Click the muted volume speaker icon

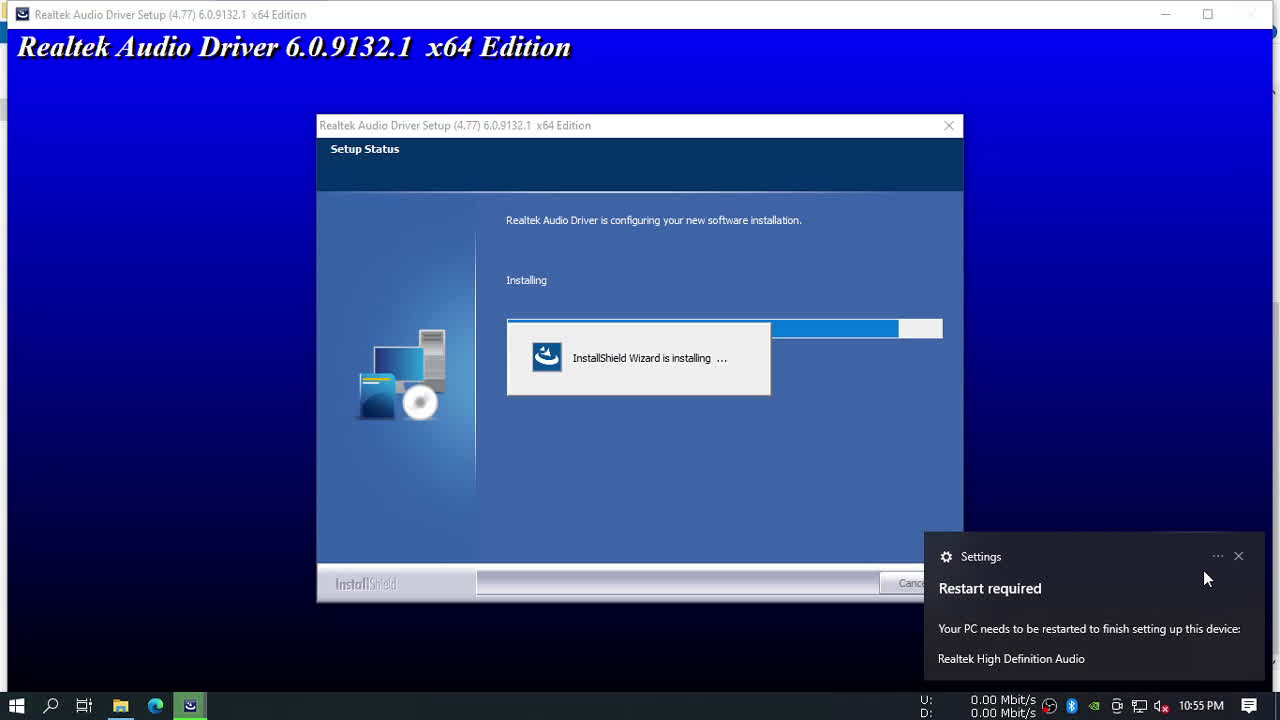tap(1161, 706)
